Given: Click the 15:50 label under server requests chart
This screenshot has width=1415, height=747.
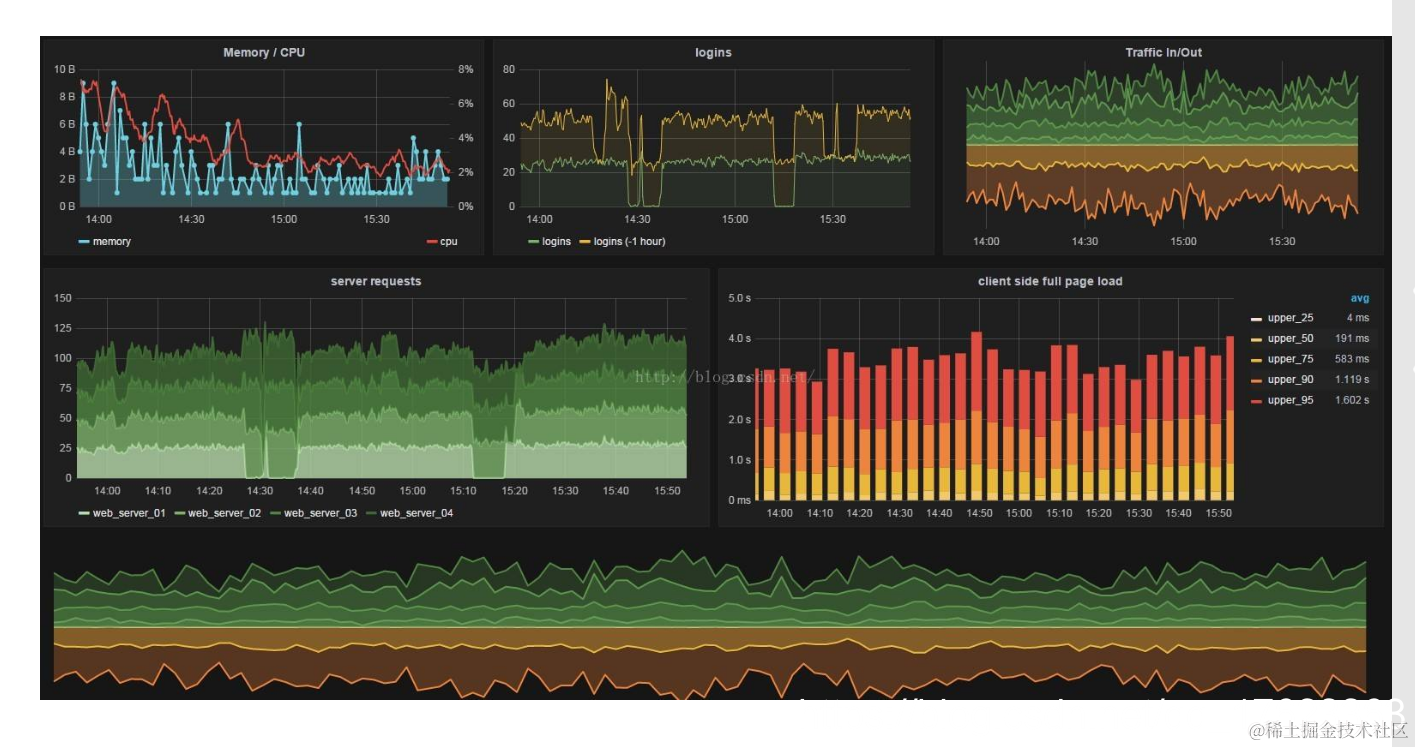Looking at the screenshot, I should (667, 491).
